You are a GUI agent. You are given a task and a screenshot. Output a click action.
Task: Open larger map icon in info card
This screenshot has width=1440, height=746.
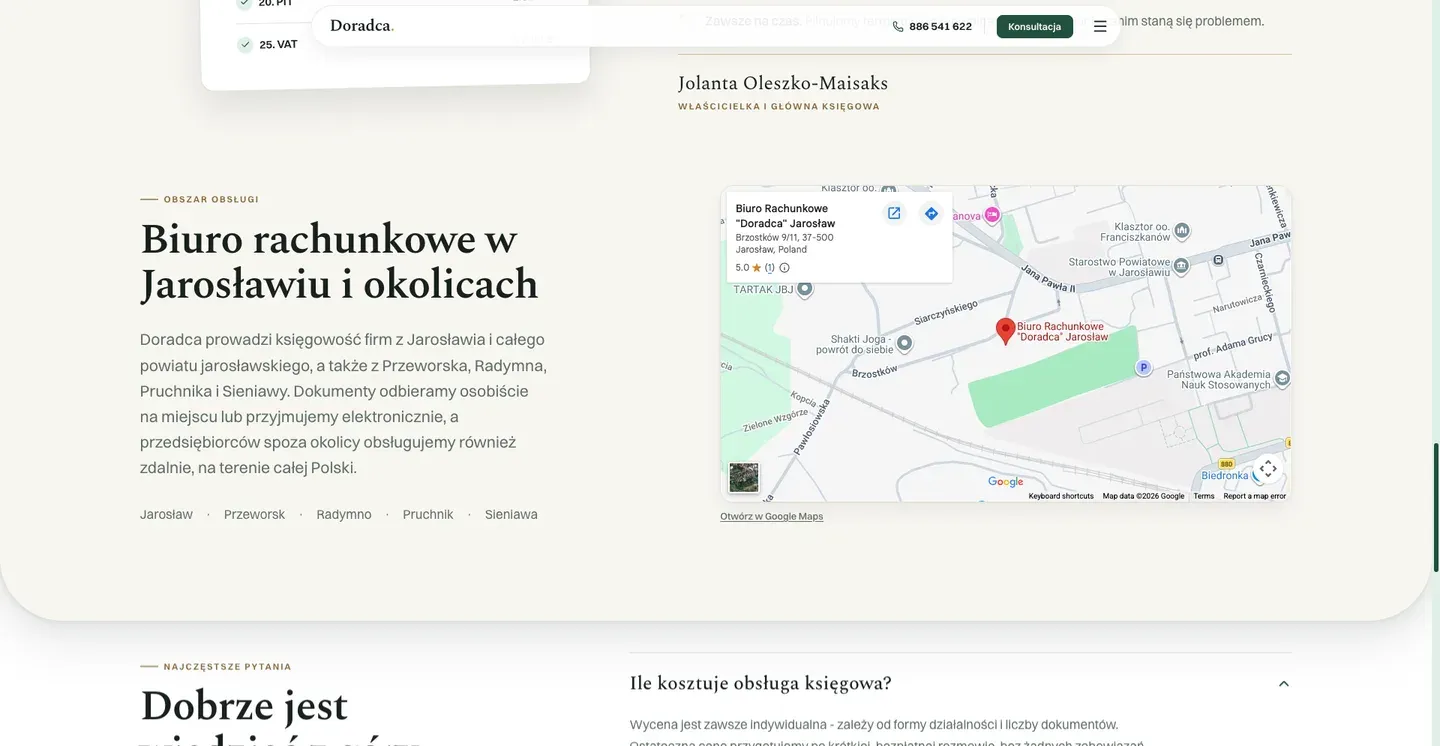tap(894, 213)
